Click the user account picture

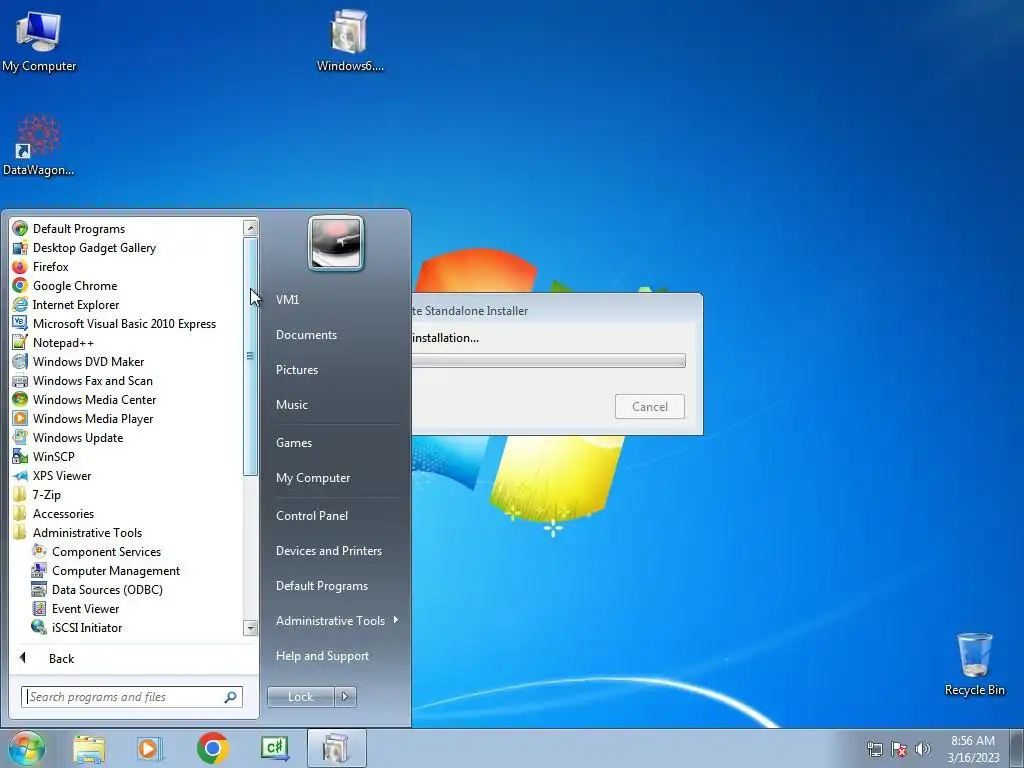point(336,243)
